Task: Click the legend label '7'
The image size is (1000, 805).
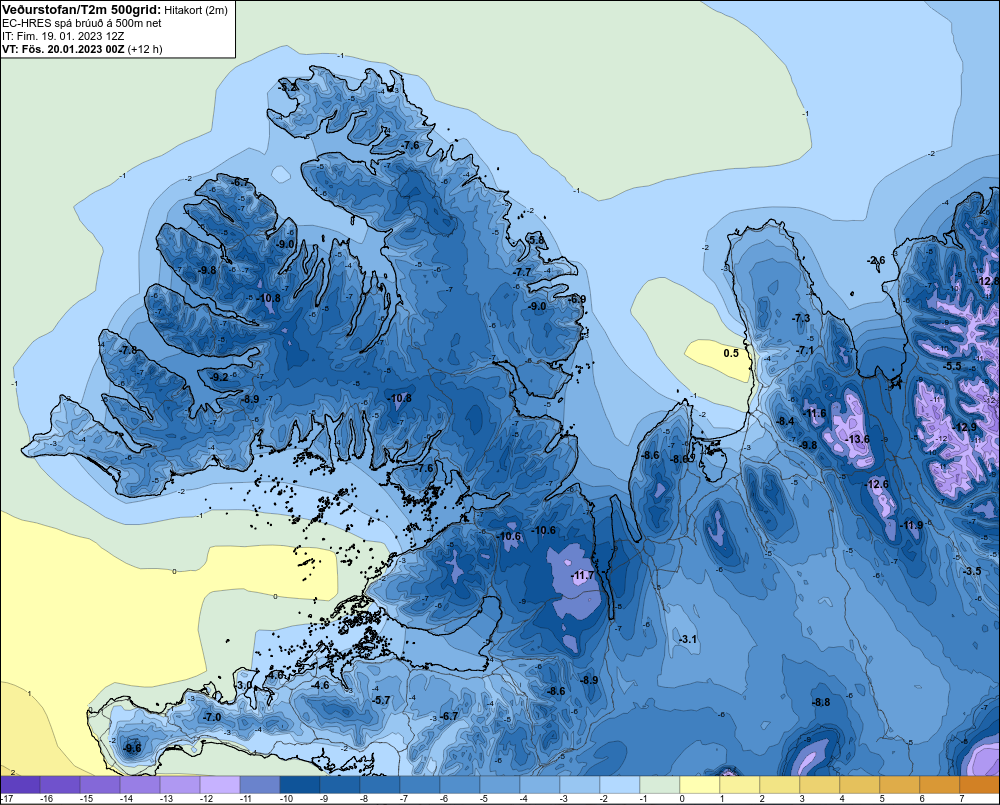Action: point(962,799)
